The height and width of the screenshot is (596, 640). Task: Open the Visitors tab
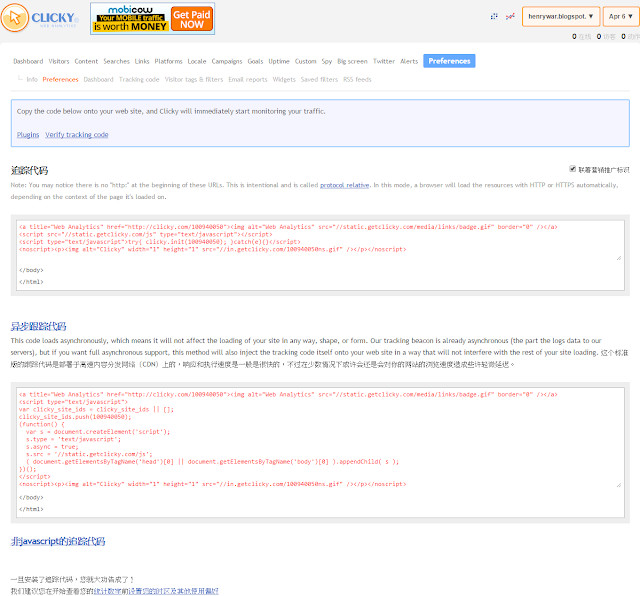(x=59, y=61)
